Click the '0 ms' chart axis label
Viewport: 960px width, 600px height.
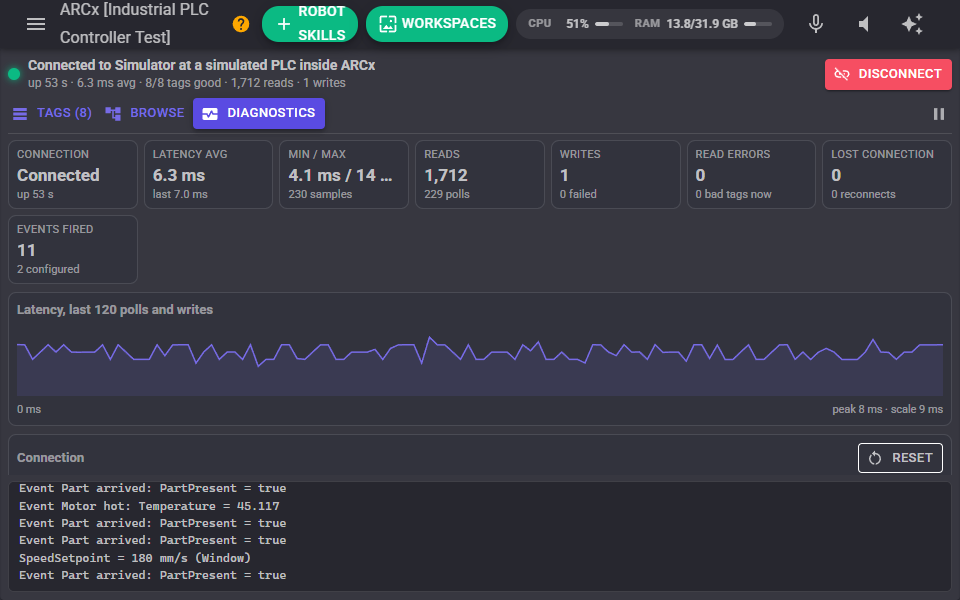coord(29,409)
